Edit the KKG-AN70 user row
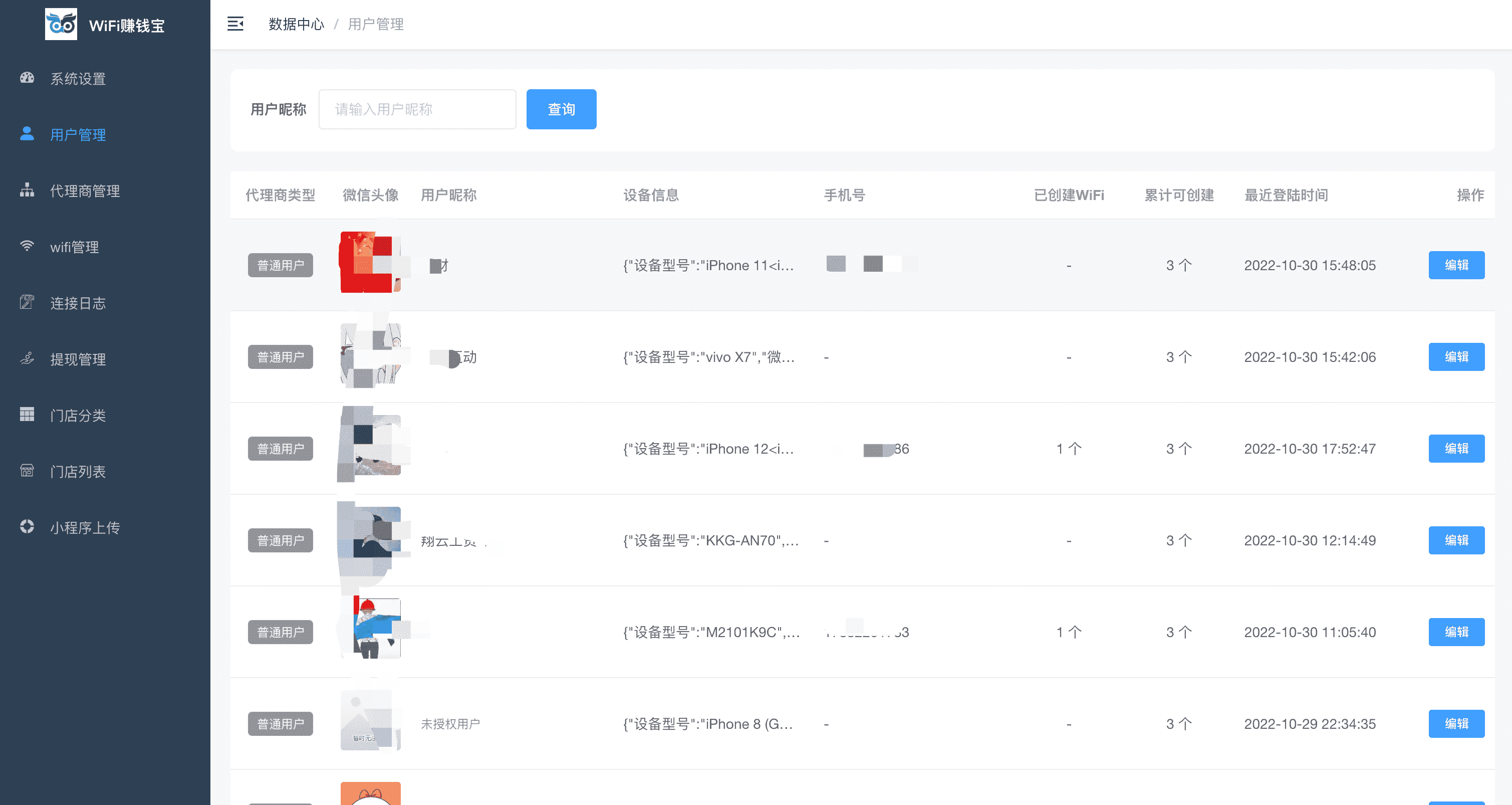Screen dimensions: 1512x805 (1456, 540)
